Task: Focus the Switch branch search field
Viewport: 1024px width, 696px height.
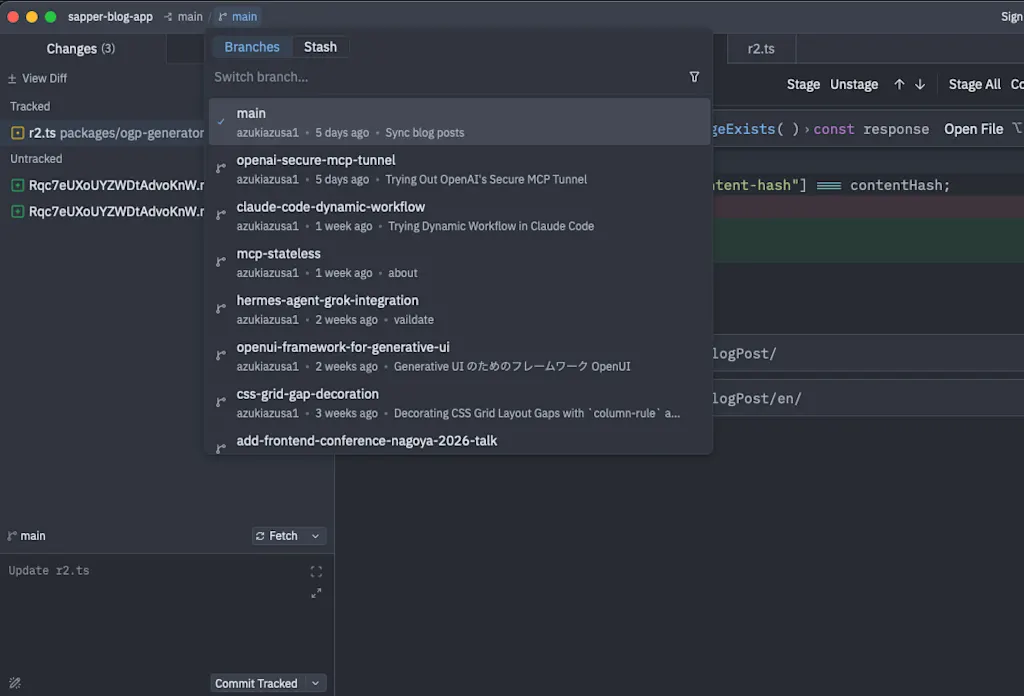Action: (x=447, y=77)
